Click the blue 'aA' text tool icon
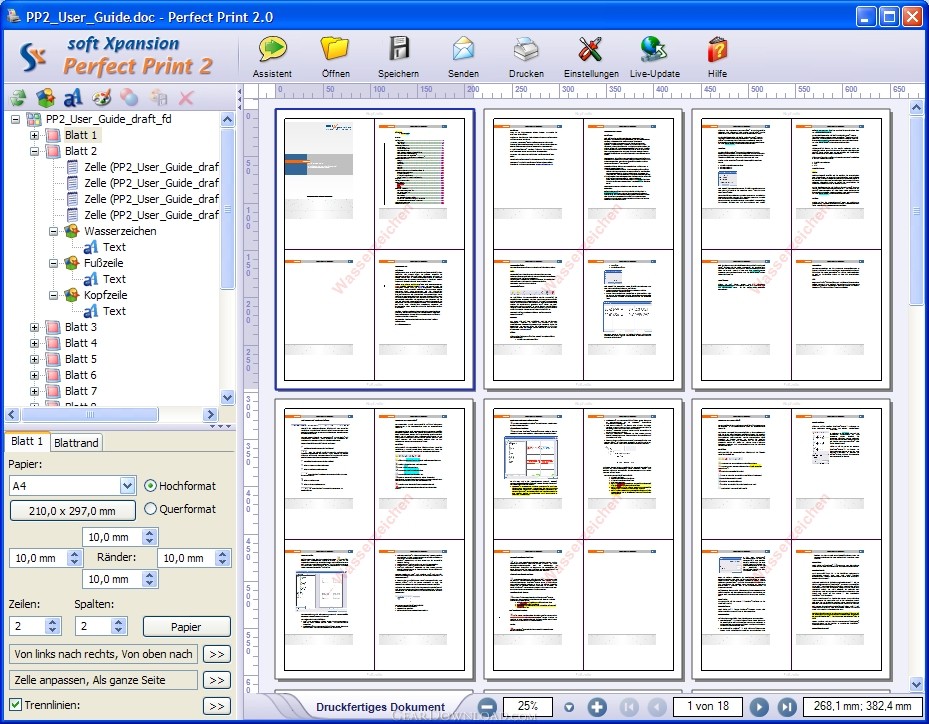 (x=73, y=98)
